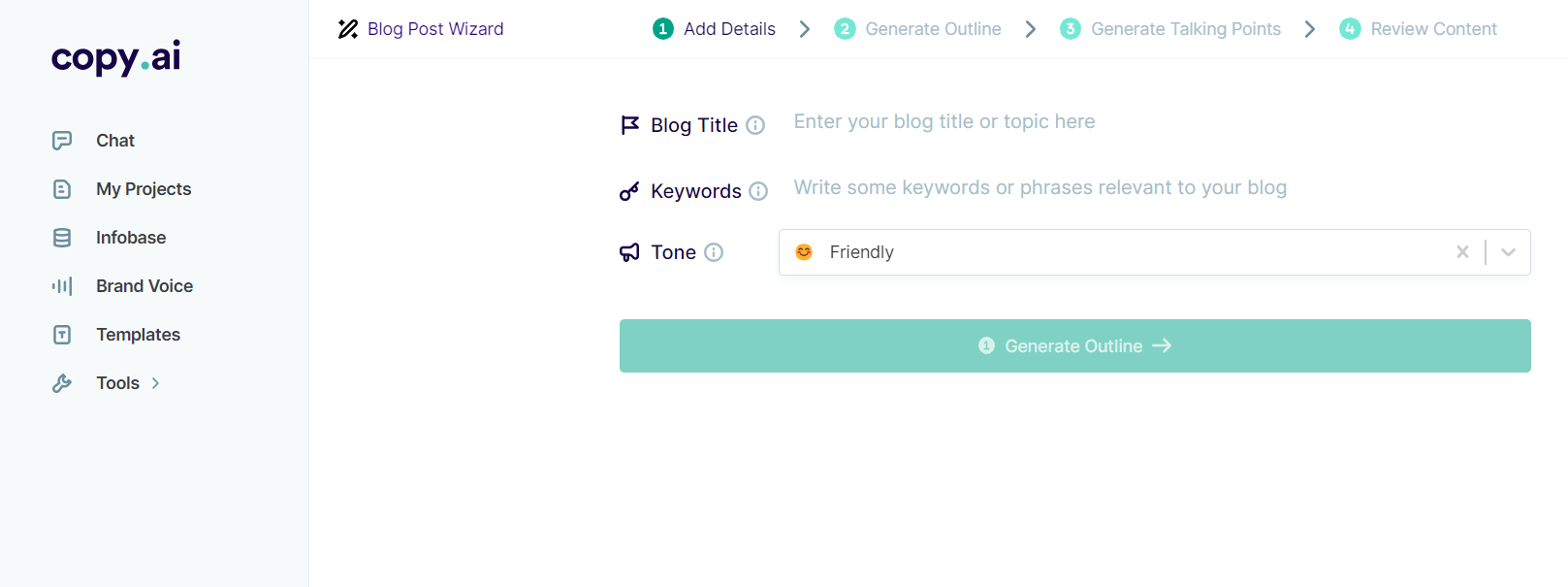The height and width of the screenshot is (587, 1568).
Task: Go to the Generate Talking Points step
Action: (1170, 29)
